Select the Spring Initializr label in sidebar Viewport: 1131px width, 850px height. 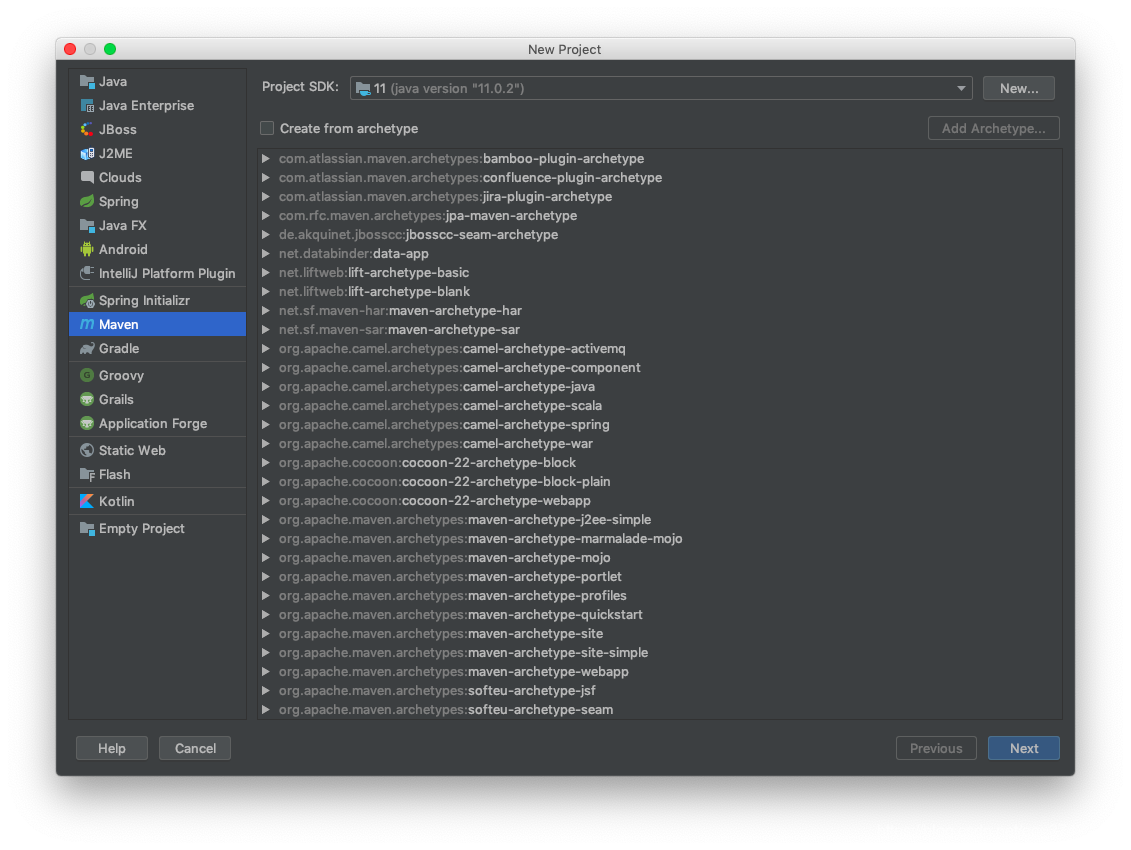(x=144, y=300)
